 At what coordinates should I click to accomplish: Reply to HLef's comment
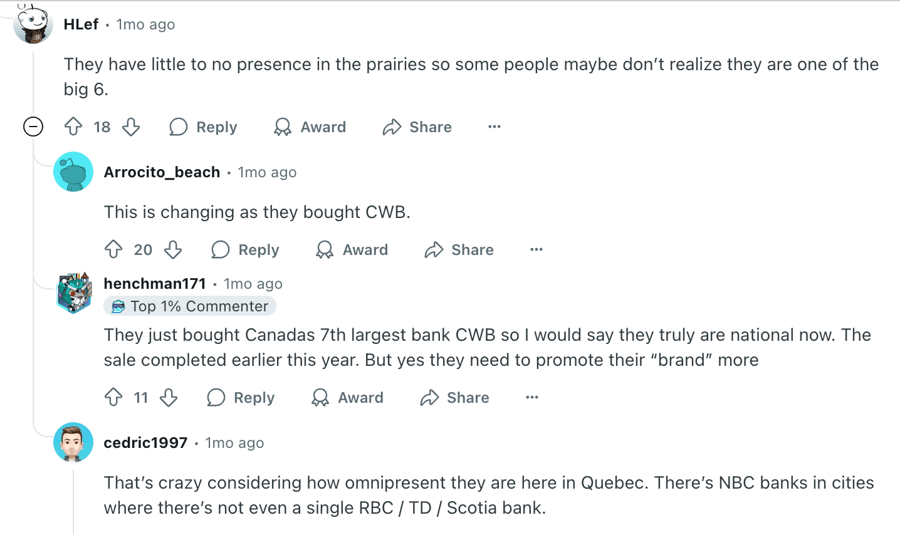tap(204, 127)
